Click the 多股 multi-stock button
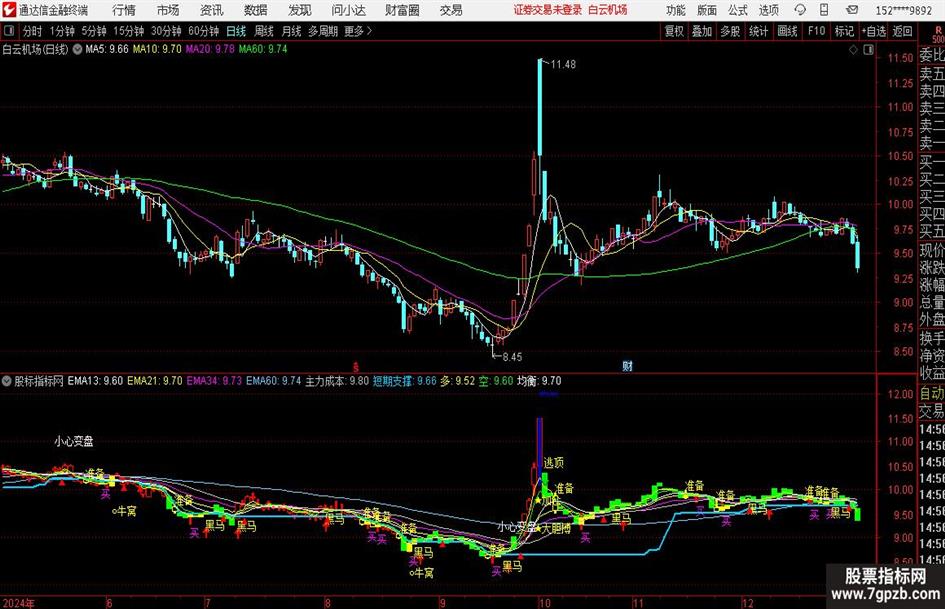Screen dimensions: 945x609 tap(730, 31)
